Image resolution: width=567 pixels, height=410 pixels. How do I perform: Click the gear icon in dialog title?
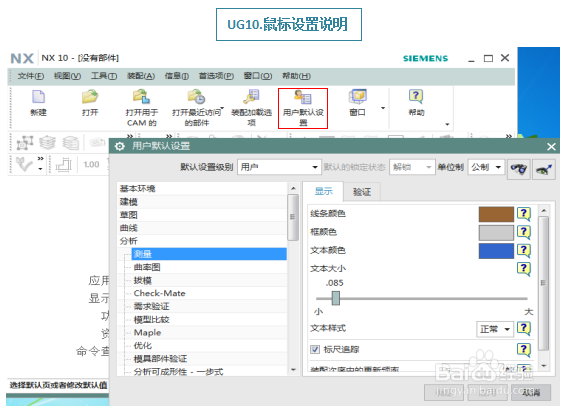[x=119, y=146]
